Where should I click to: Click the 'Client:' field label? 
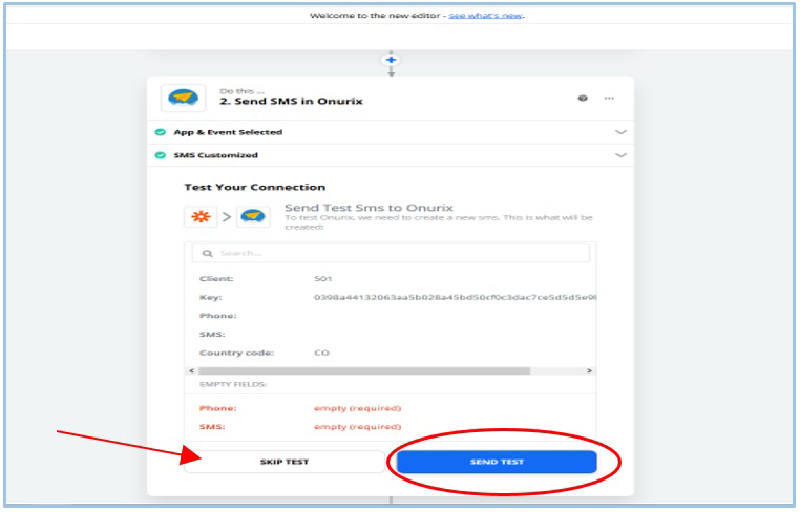pyautogui.click(x=216, y=279)
